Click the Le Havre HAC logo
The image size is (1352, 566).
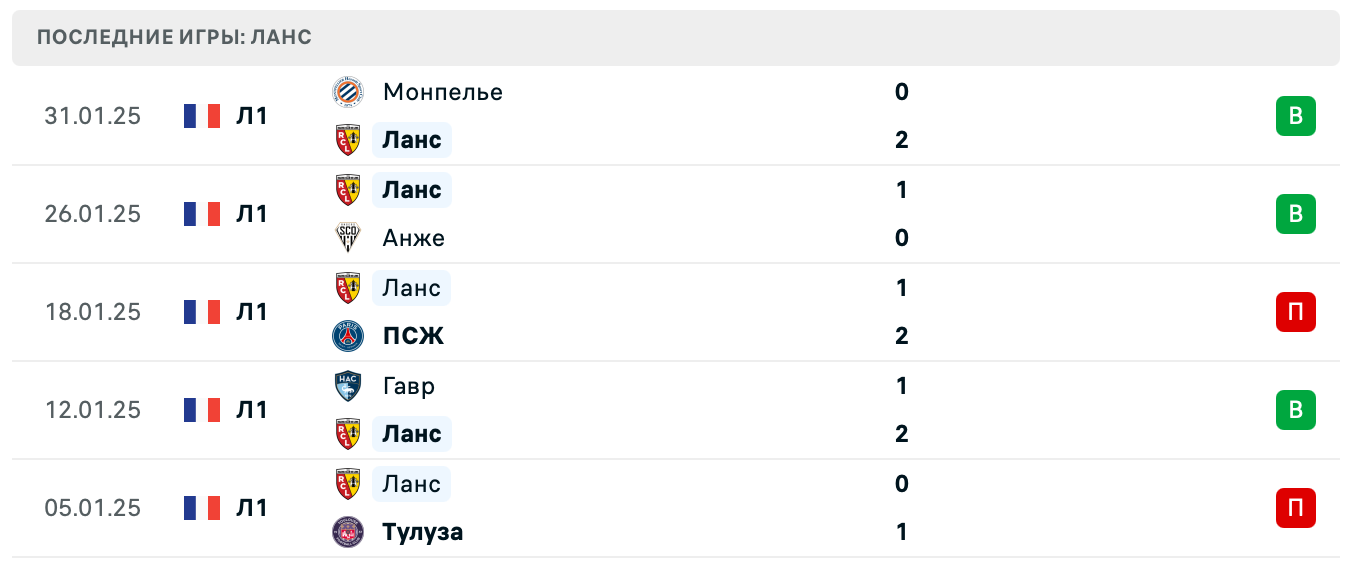coord(347,386)
